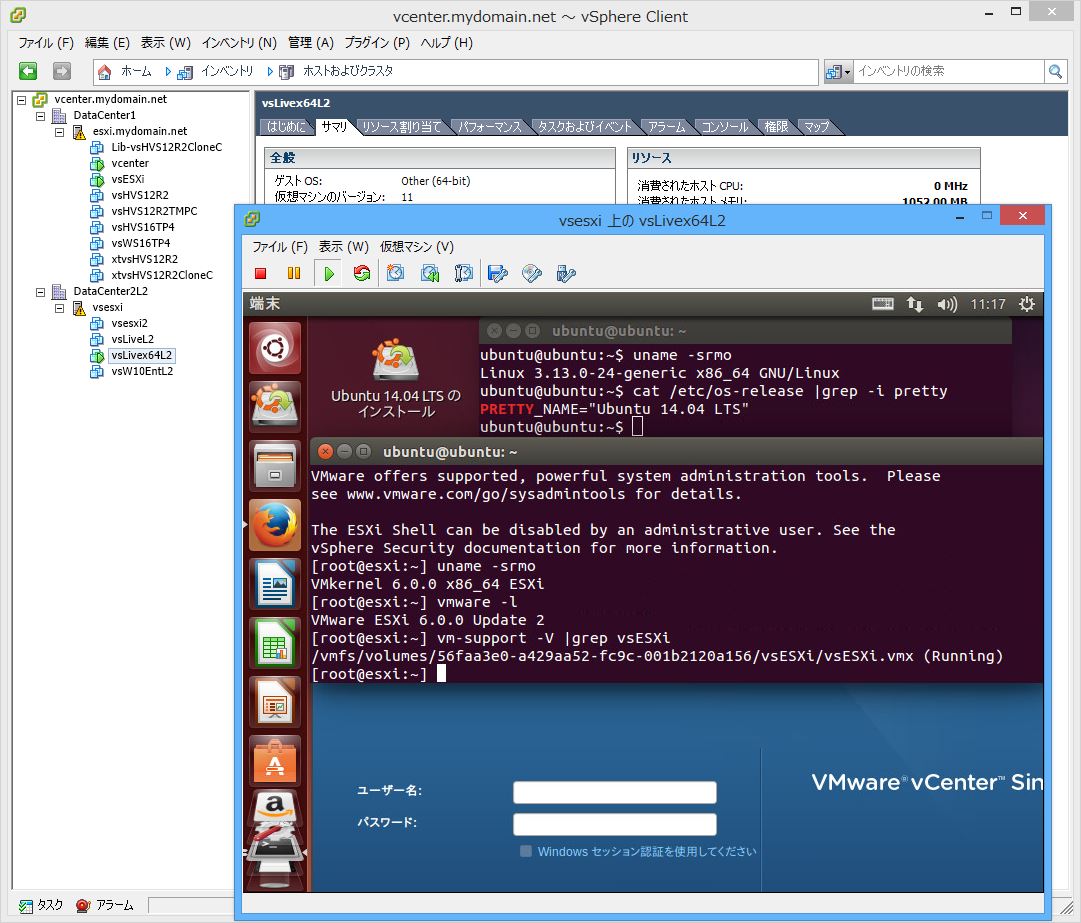Open the Snapshot Manager icon

click(463, 274)
